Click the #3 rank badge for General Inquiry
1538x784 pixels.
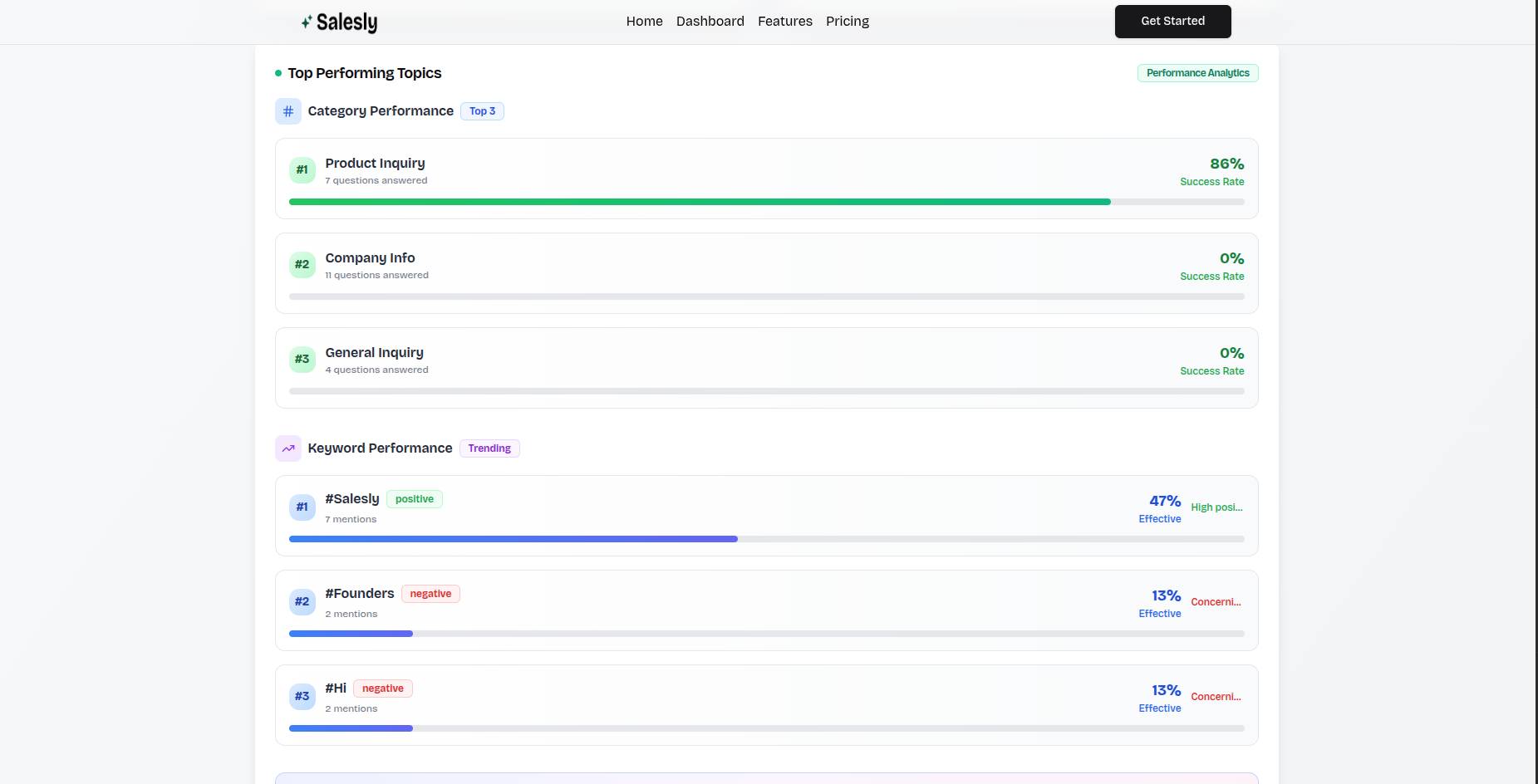(302, 360)
